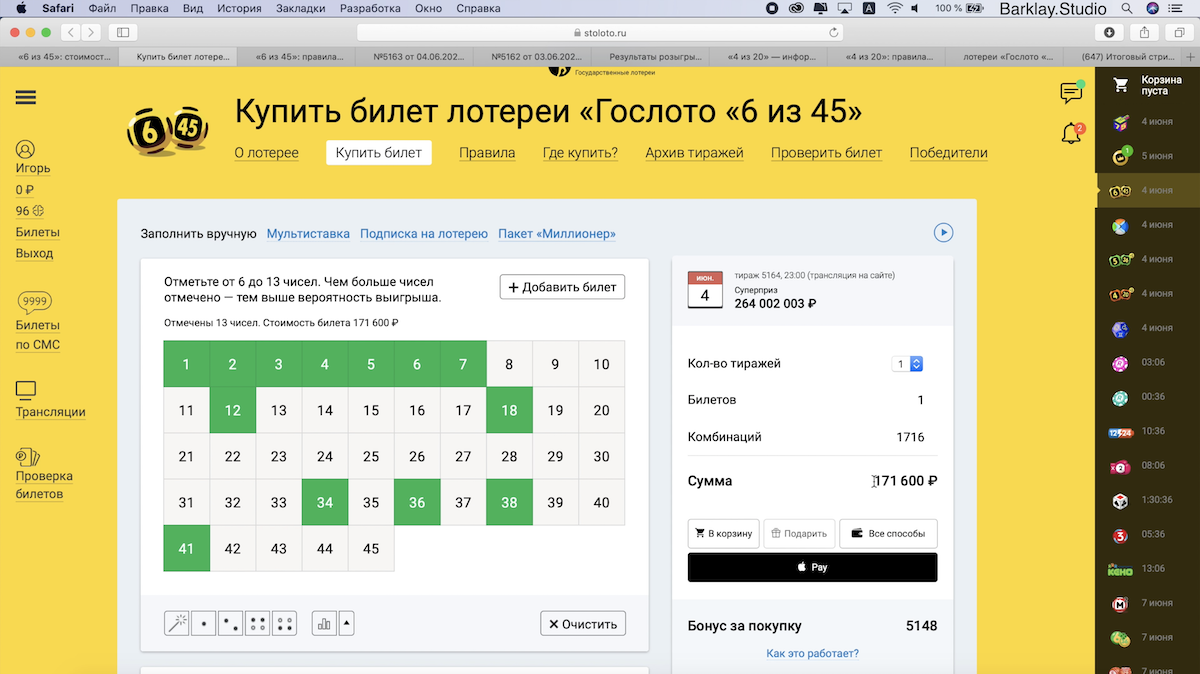Open the hamburger menu on the site

click(x=26, y=97)
